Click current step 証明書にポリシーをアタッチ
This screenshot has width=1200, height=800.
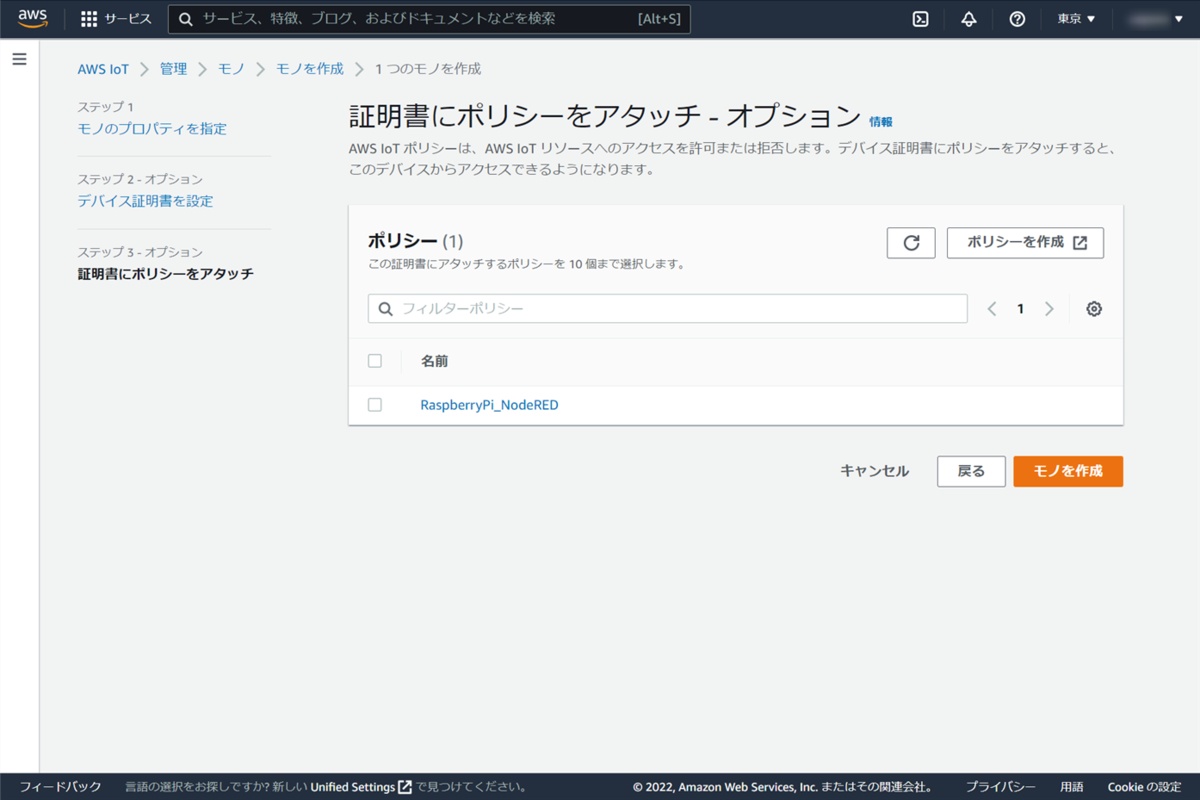166,274
